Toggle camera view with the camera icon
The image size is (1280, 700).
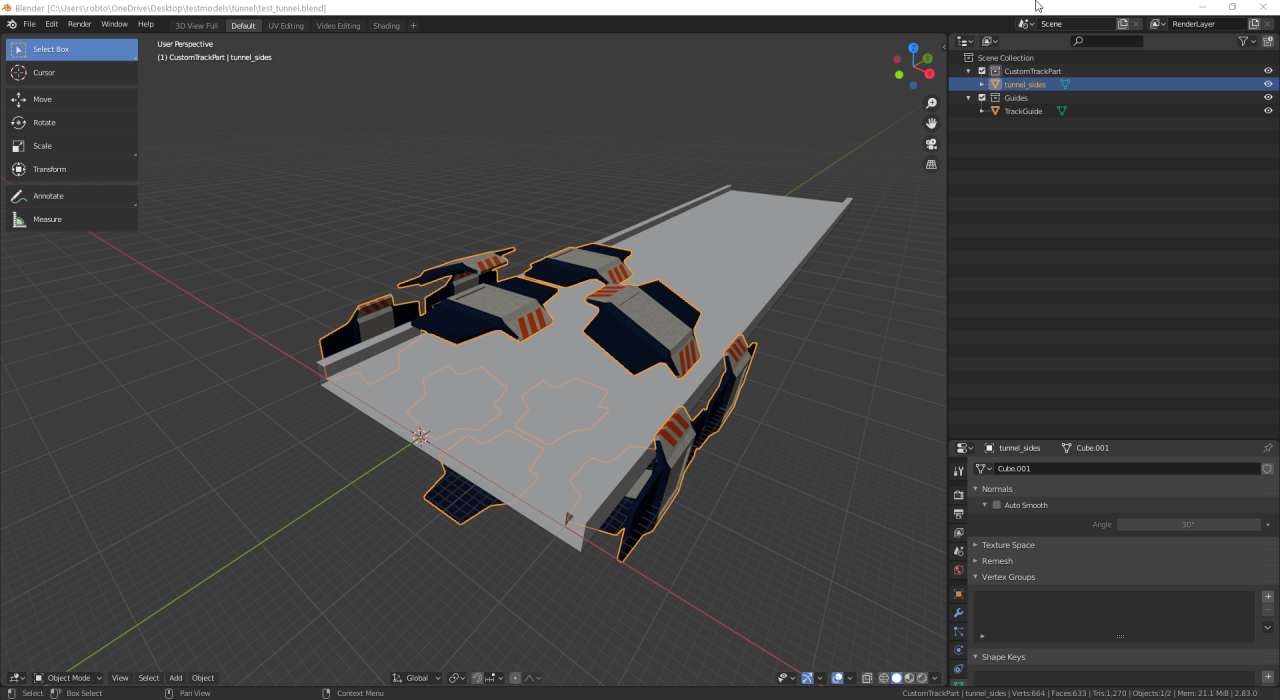click(x=931, y=144)
